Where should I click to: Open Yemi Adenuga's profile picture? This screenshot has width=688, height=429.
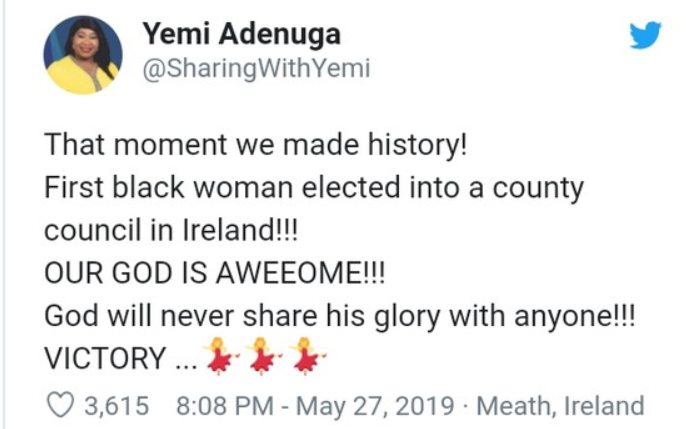[x=83, y=54]
